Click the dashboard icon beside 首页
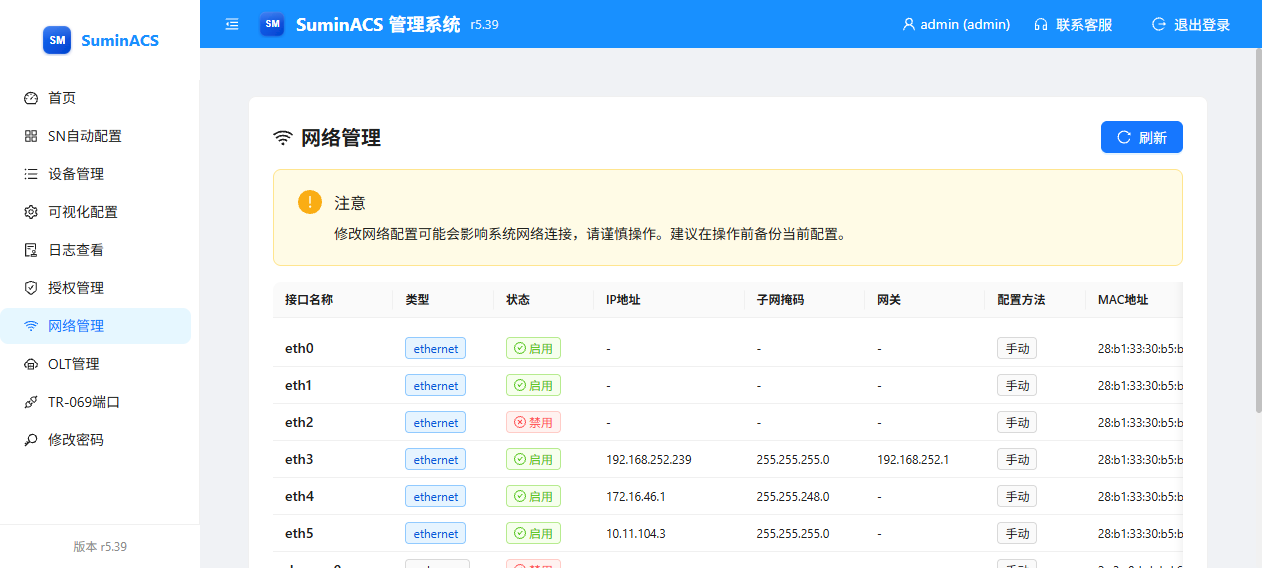This screenshot has width=1262, height=568. (x=31, y=98)
